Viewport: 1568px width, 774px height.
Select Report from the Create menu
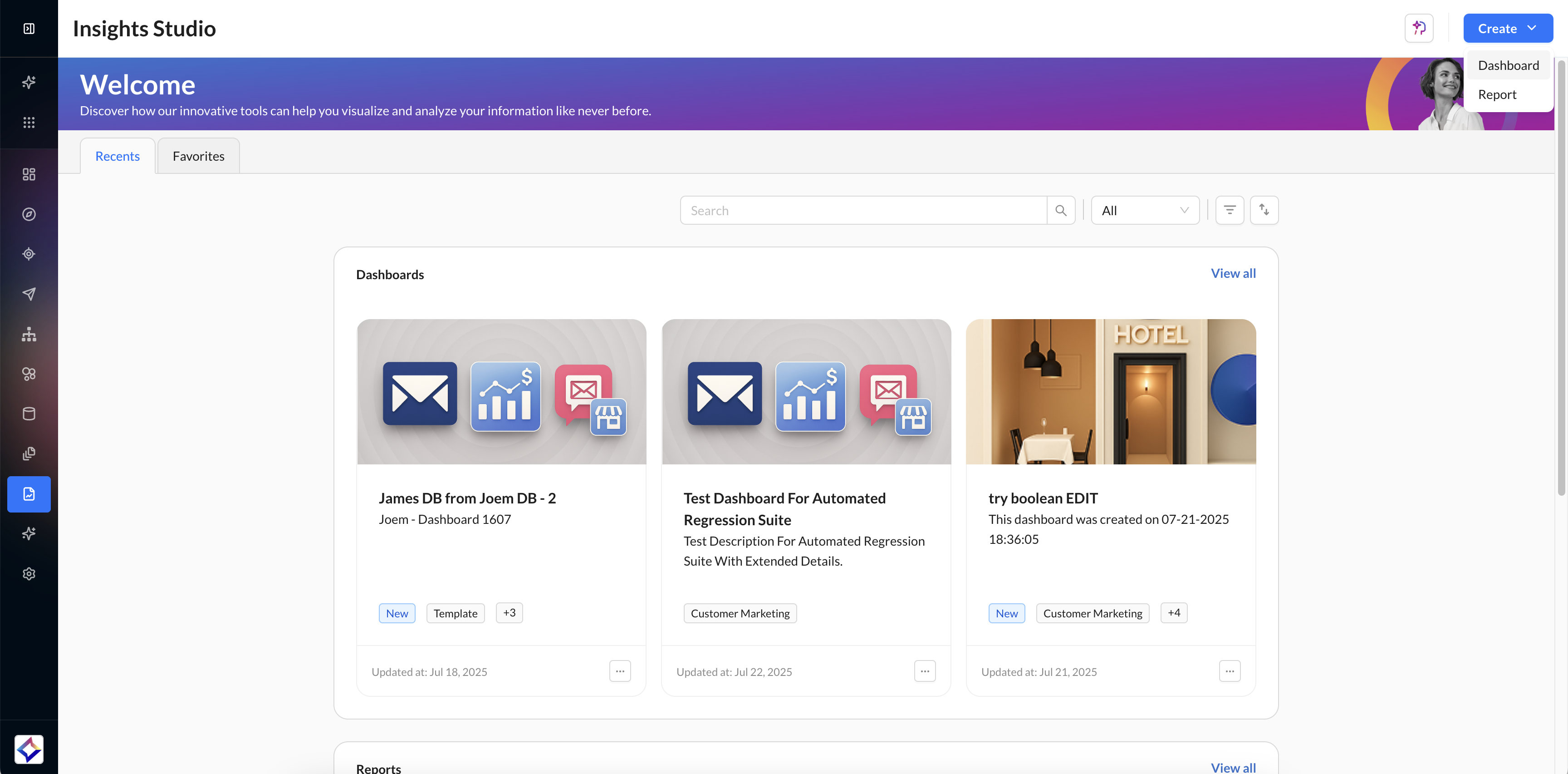pos(1497,94)
